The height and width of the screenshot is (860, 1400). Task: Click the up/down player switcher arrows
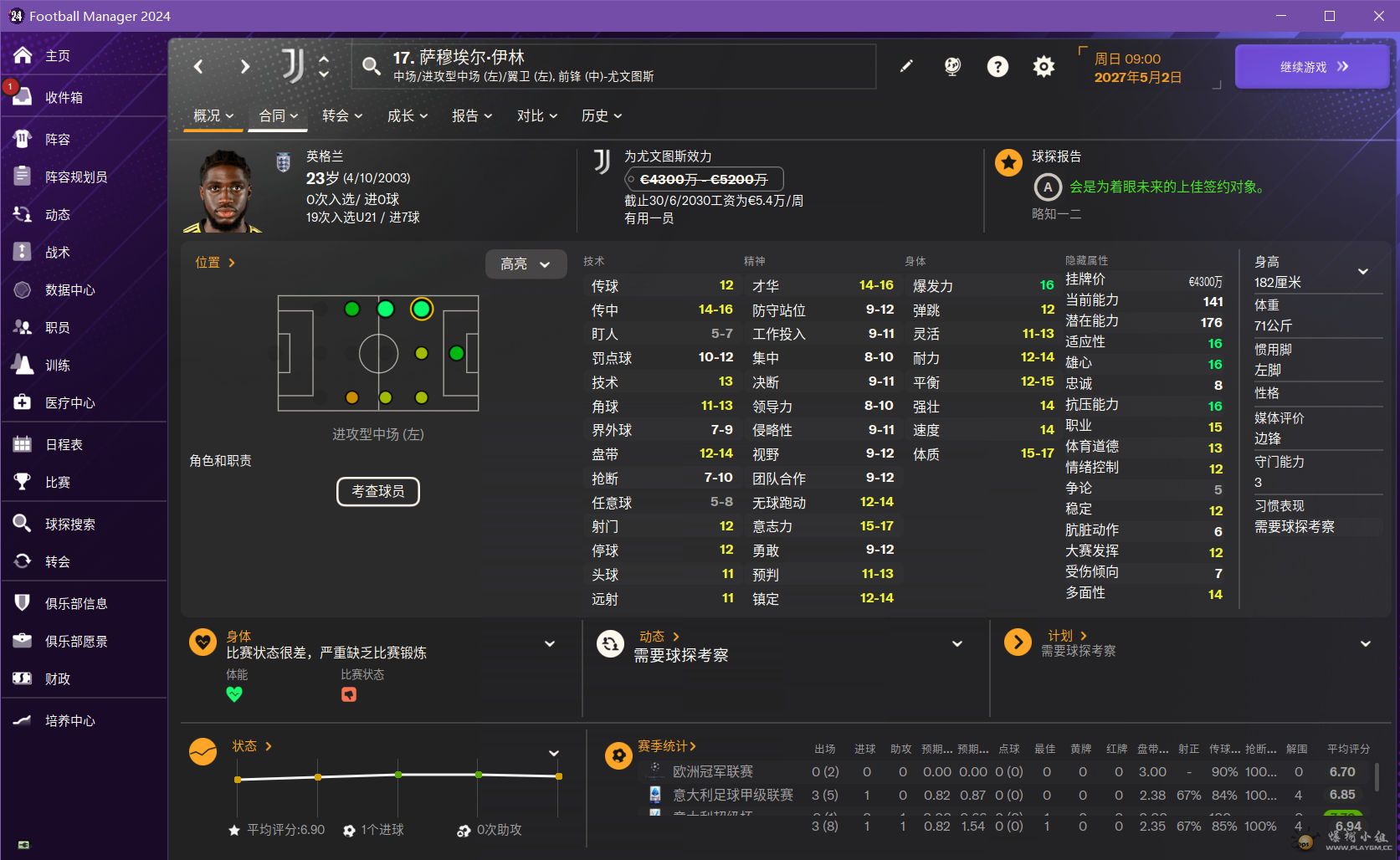tap(324, 66)
